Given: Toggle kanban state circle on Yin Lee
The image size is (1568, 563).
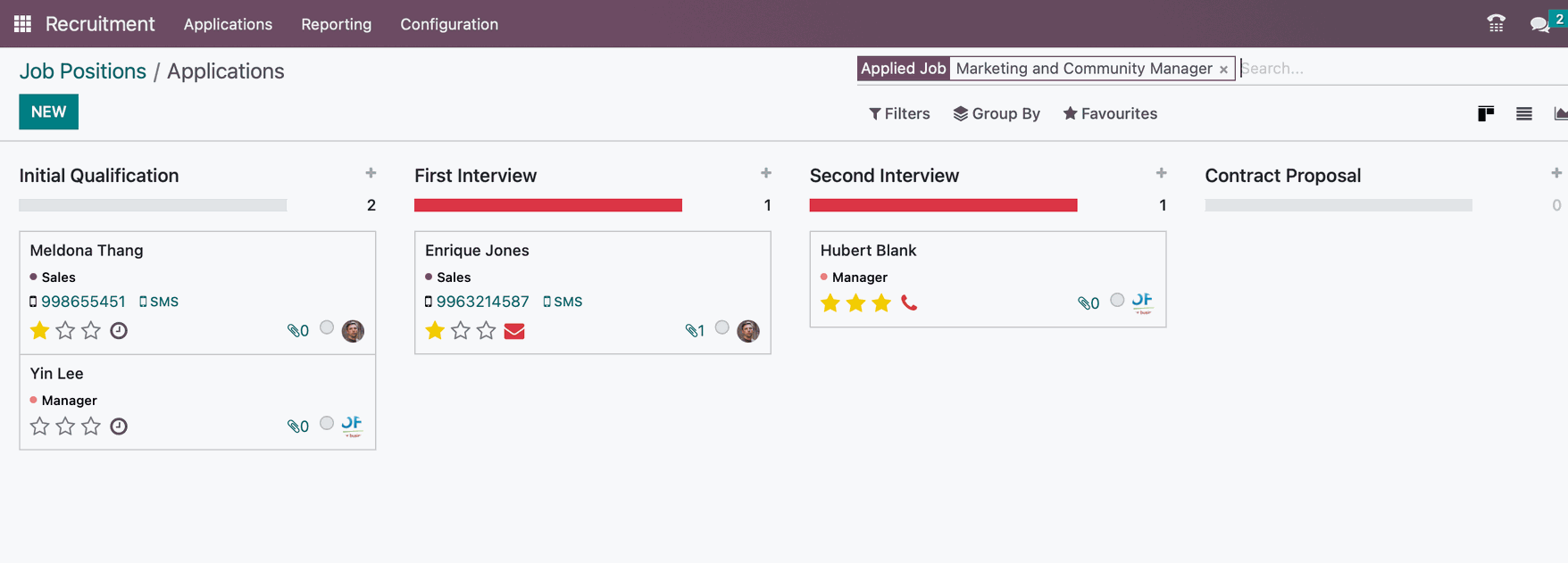Looking at the screenshot, I should 327,423.
